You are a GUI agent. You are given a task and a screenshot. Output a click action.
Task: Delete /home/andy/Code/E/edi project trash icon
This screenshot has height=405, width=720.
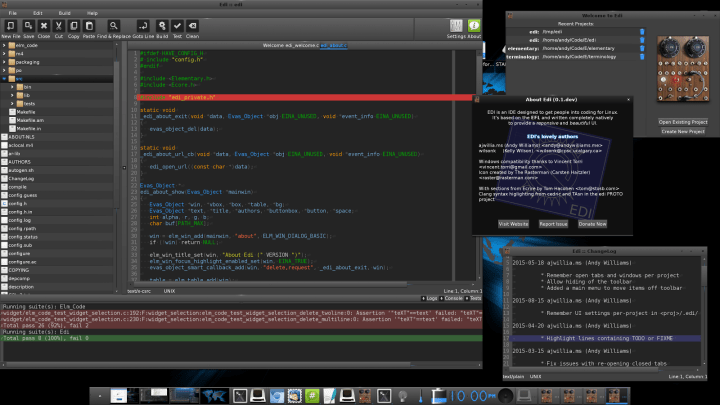pyautogui.click(x=642, y=40)
